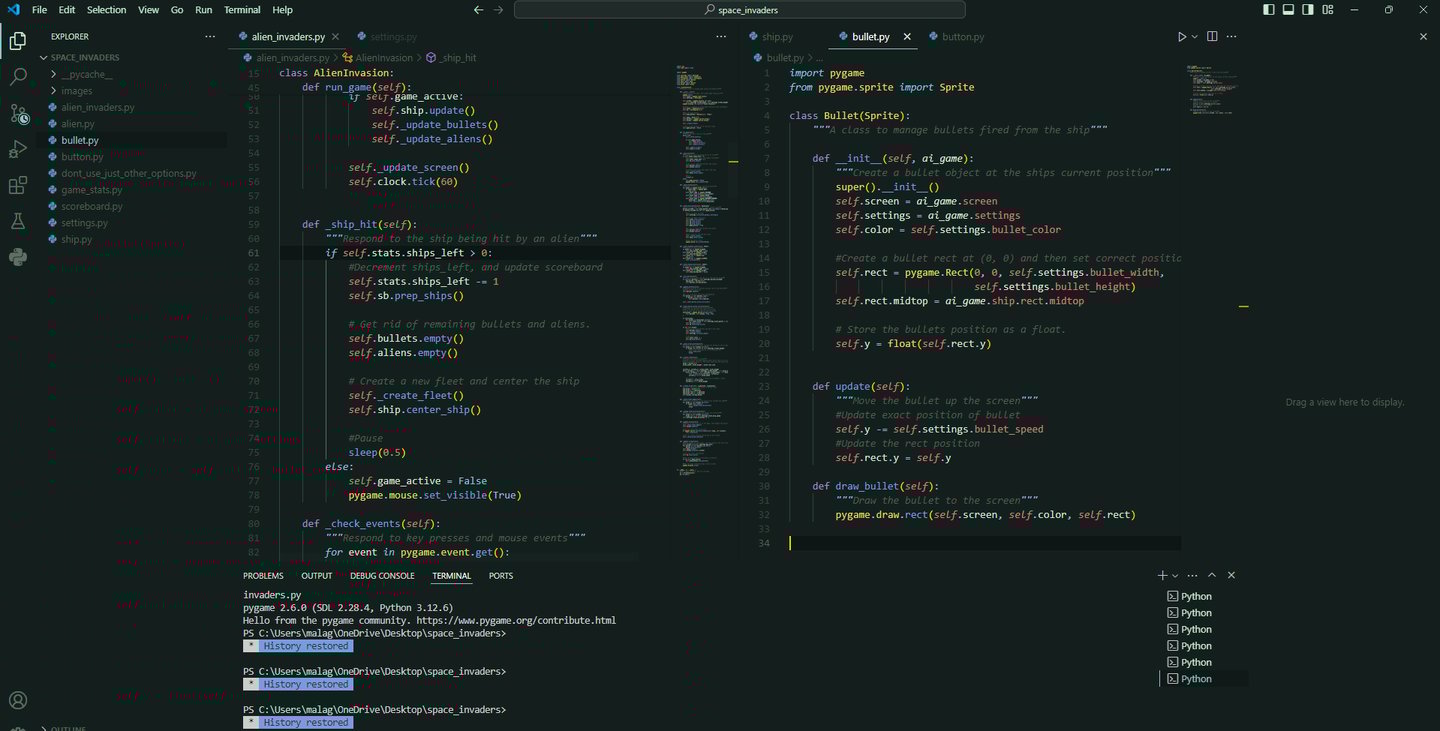Open more actions for left editor group
This screenshot has height=731, width=1440.
722,37
